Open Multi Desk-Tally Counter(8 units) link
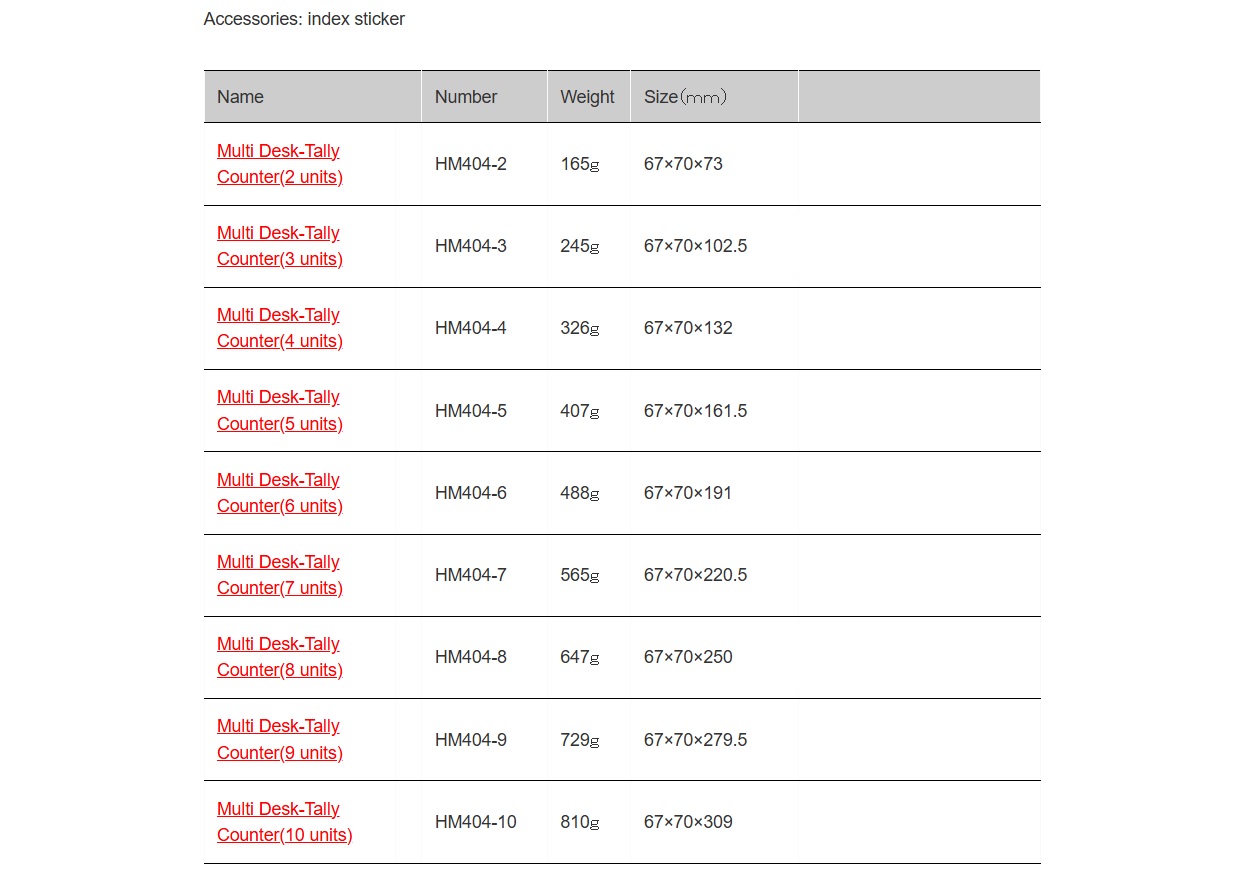This screenshot has height=885, width=1243. click(280, 657)
